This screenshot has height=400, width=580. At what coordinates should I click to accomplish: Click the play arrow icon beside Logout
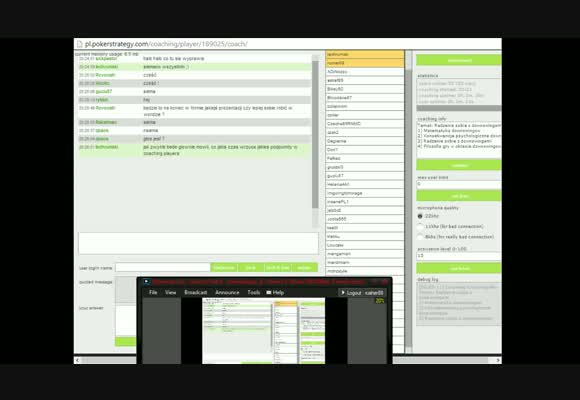point(343,293)
